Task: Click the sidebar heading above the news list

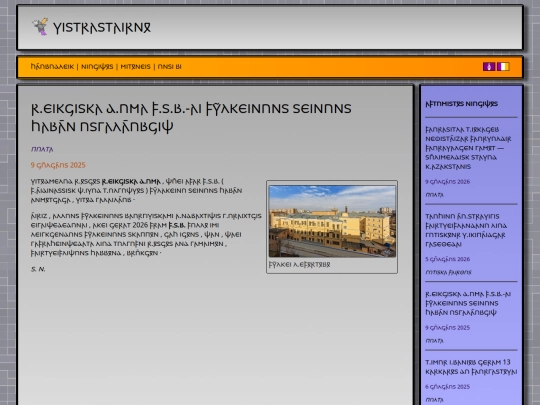Action: coord(461,104)
